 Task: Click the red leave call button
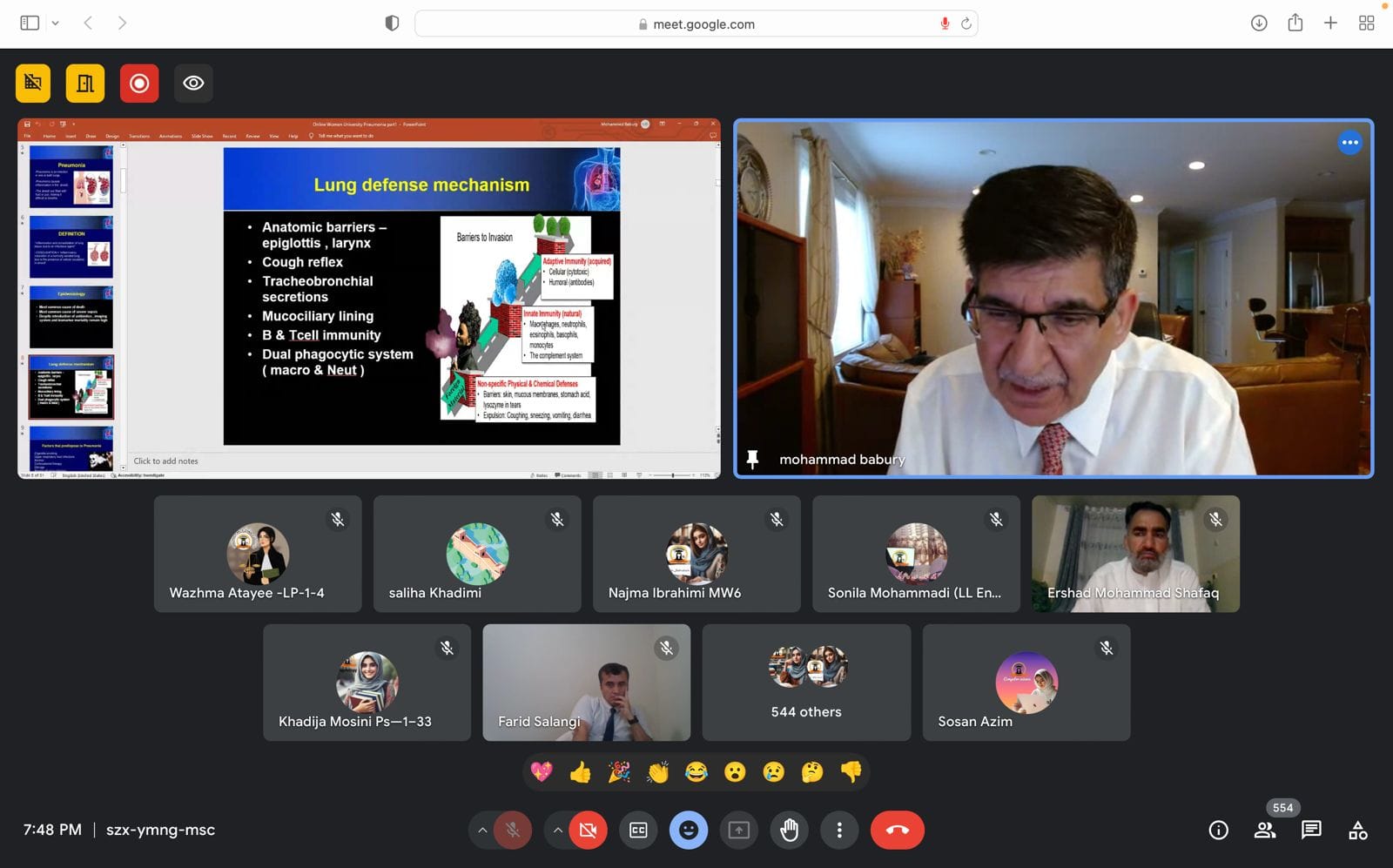click(897, 831)
